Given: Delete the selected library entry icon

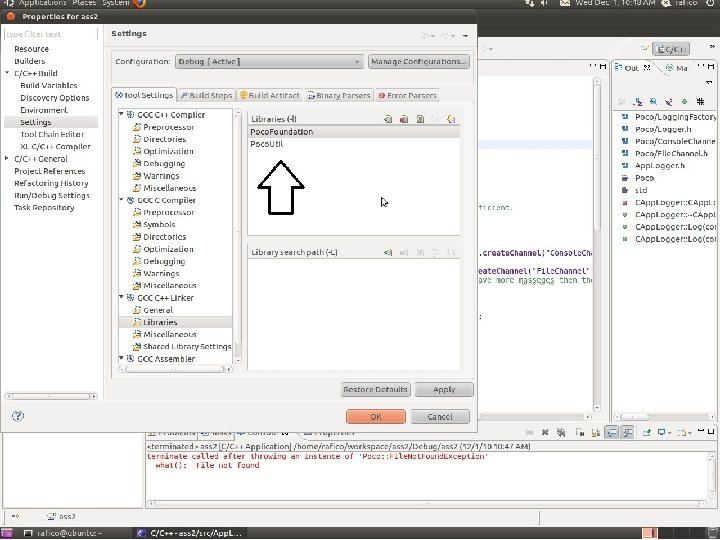Looking at the screenshot, I should tap(404, 119).
